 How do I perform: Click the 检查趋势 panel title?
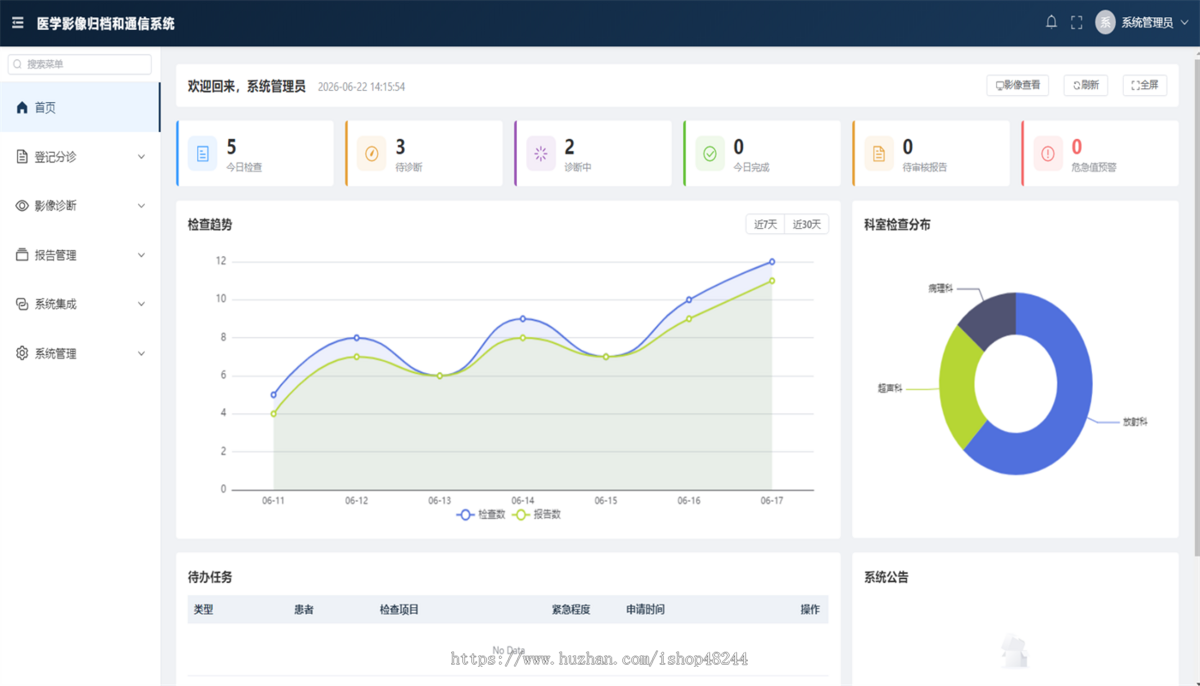[x=210, y=225]
